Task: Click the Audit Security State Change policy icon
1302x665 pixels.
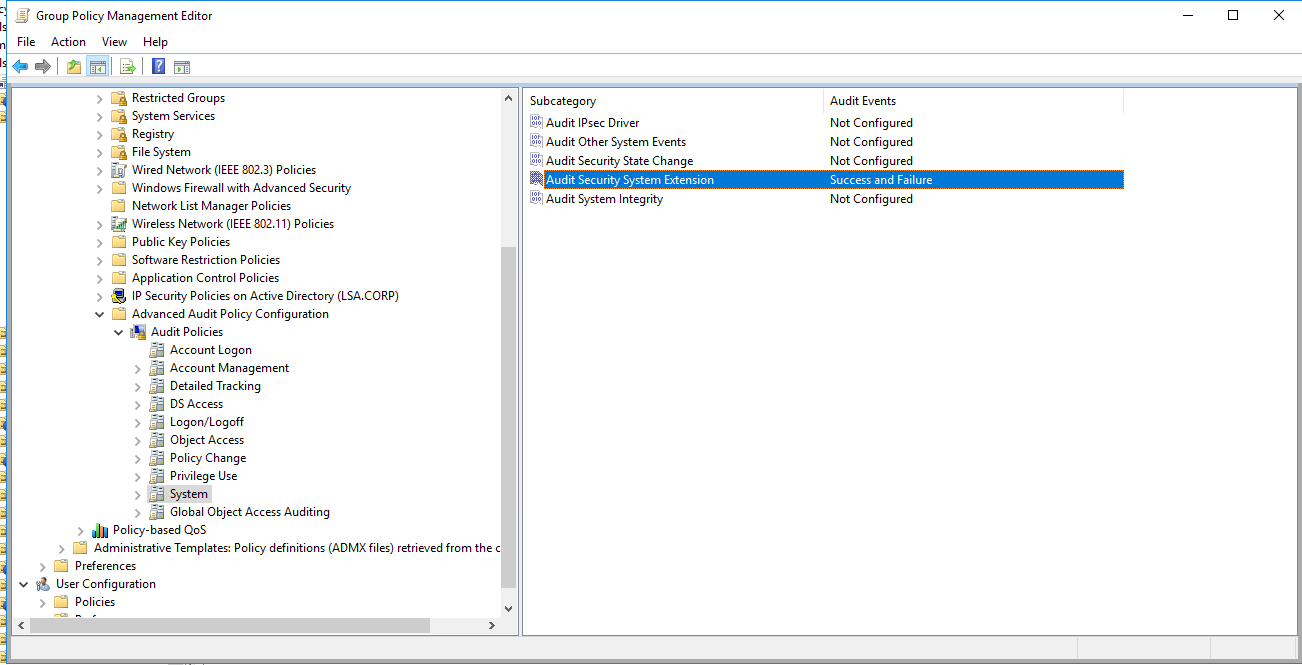Action: (x=536, y=160)
